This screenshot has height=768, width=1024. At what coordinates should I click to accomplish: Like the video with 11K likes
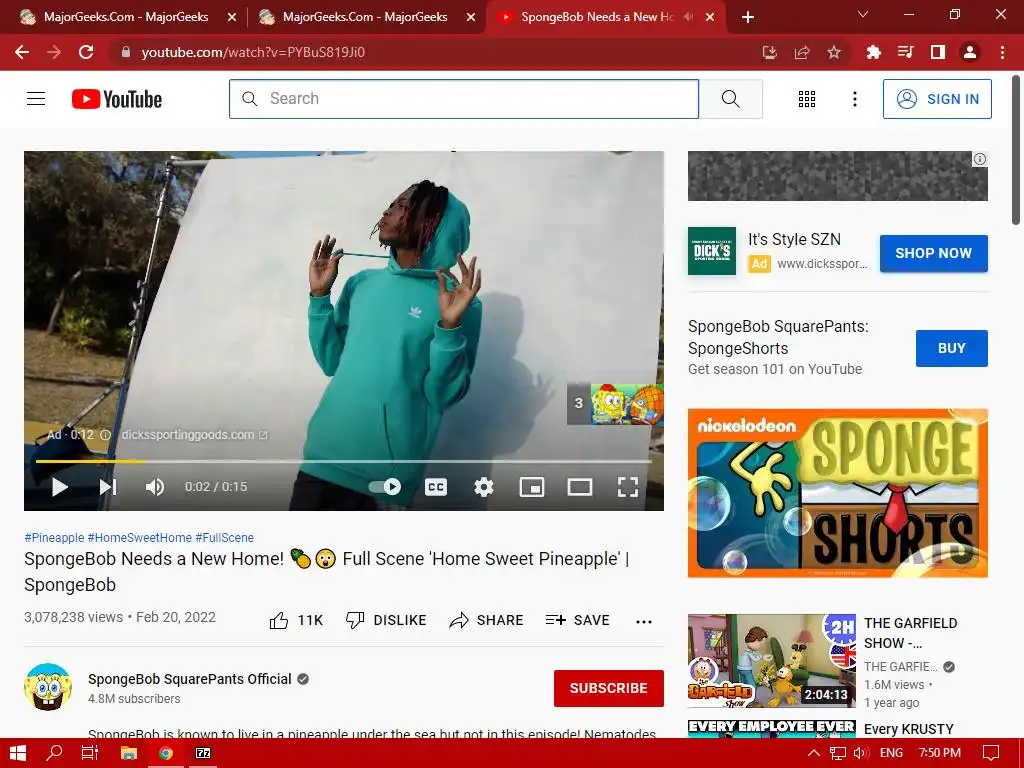coord(296,620)
